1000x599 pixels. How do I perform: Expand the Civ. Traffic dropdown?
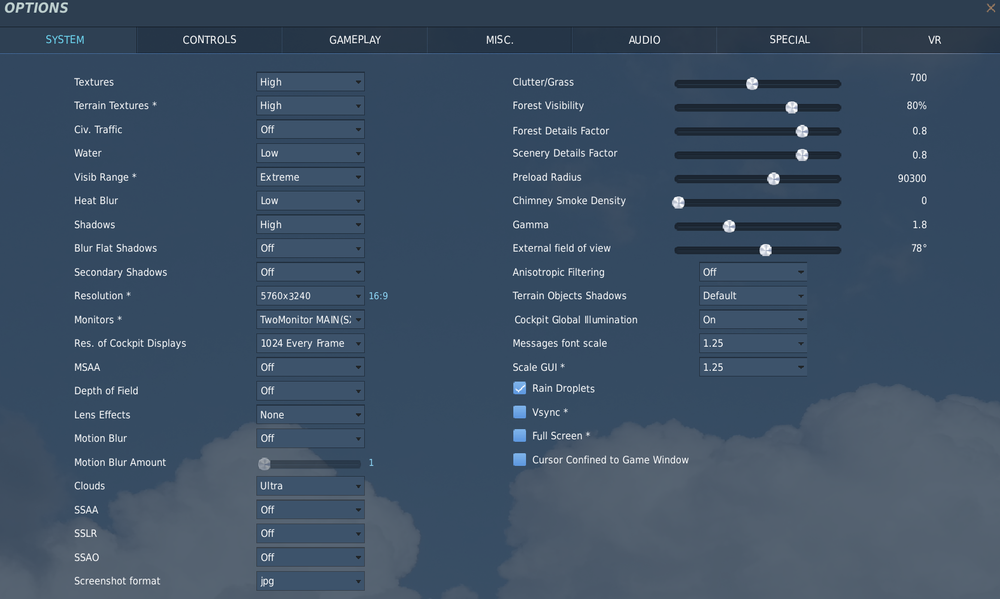click(x=310, y=129)
